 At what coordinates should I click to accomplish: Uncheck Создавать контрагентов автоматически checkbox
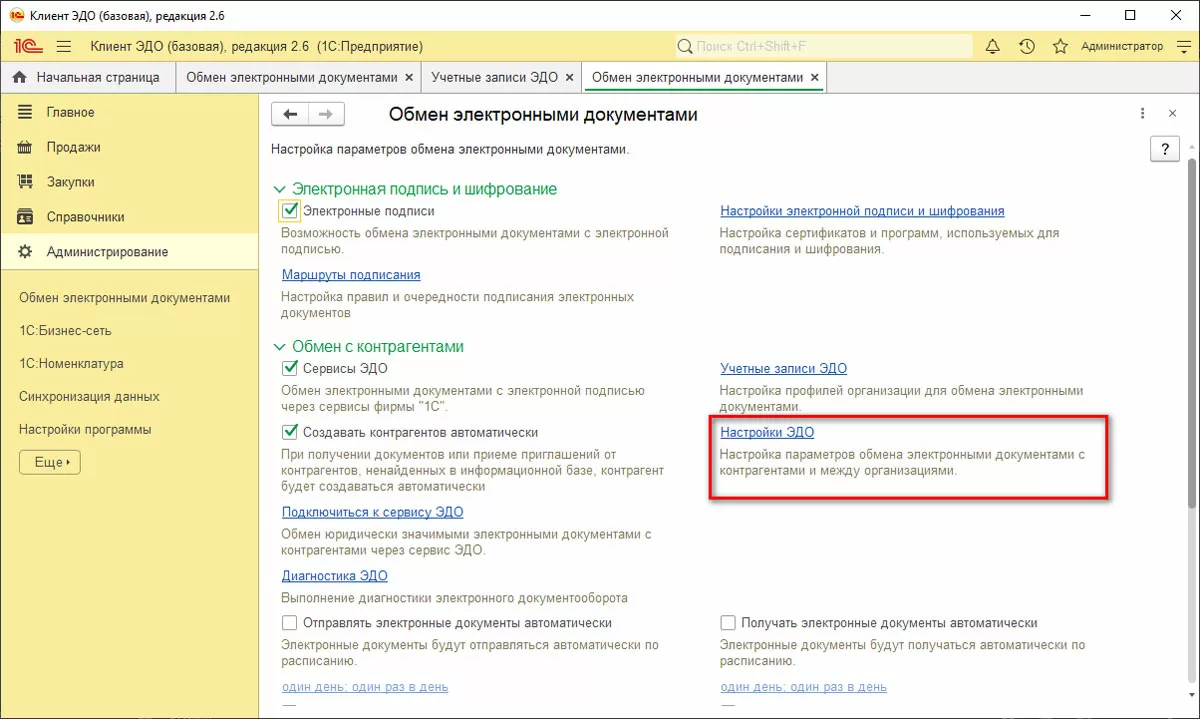(290, 432)
